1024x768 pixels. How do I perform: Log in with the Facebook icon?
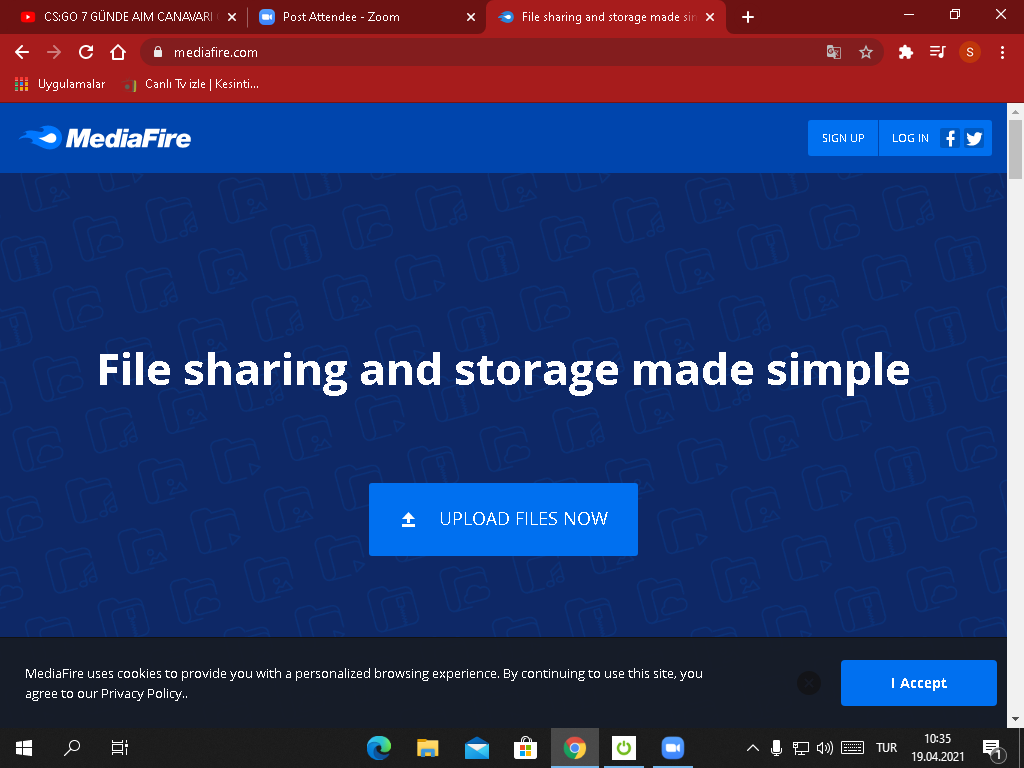(950, 138)
